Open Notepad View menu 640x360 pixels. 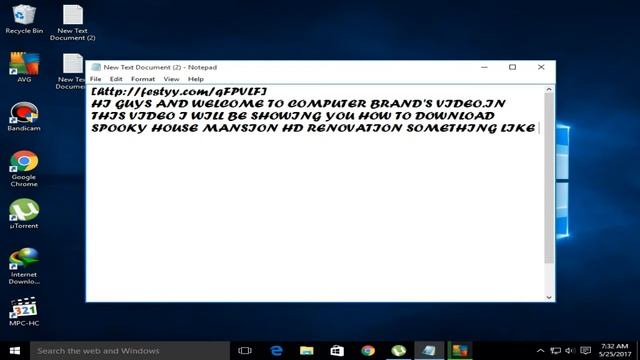[x=171, y=79]
